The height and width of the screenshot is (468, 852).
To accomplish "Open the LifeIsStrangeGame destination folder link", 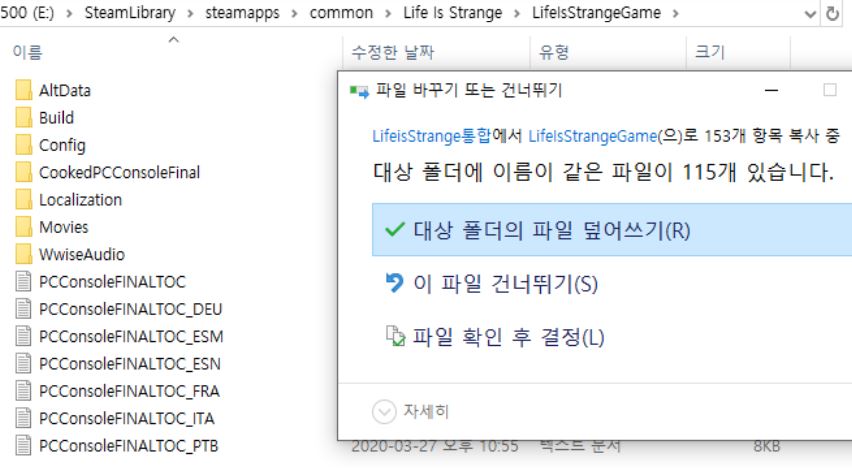I will click(593, 135).
